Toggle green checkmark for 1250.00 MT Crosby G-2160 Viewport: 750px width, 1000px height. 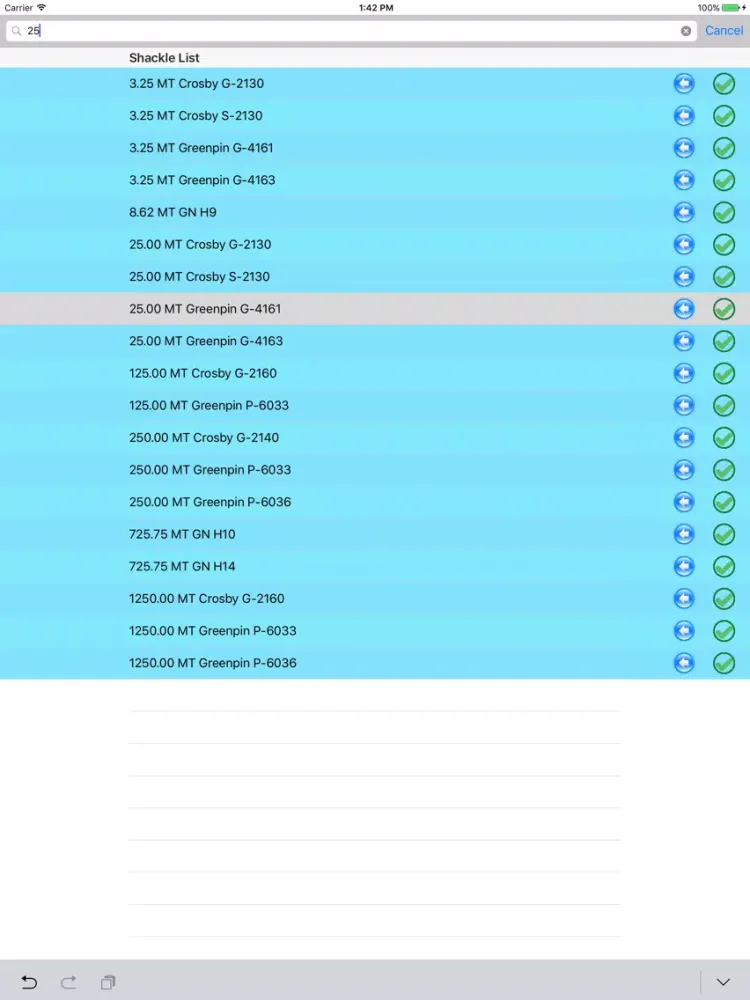point(724,599)
